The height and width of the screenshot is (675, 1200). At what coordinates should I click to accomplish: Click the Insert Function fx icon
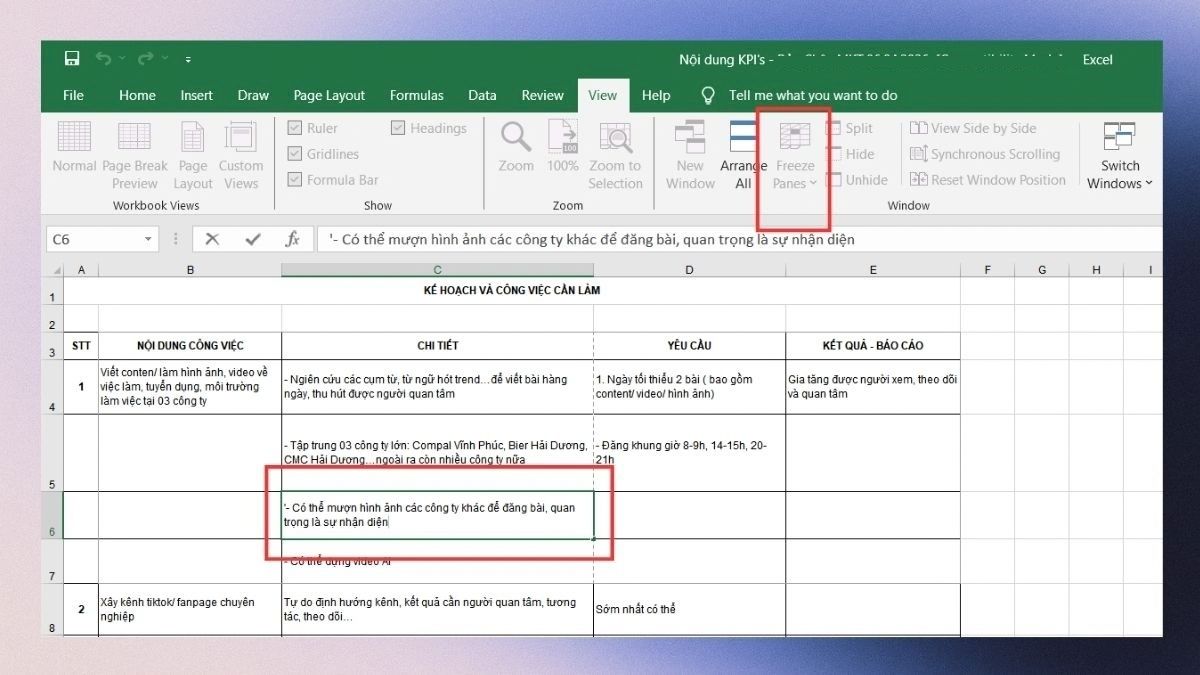(x=293, y=239)
